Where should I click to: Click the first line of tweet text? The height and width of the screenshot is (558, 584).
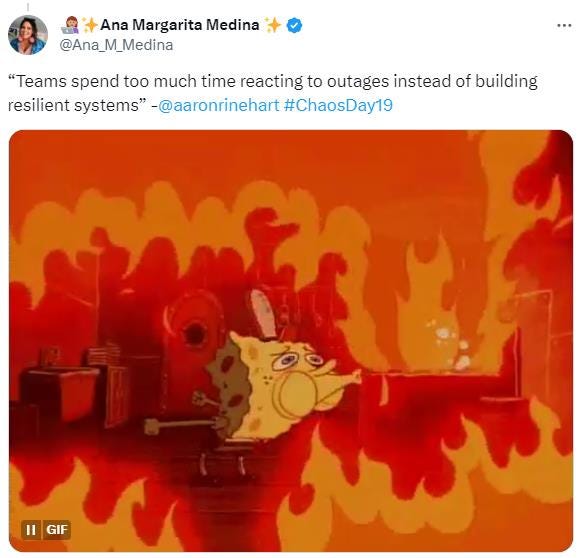(273, 81)
